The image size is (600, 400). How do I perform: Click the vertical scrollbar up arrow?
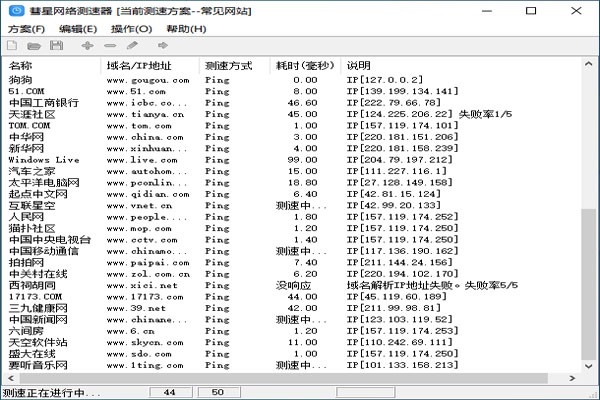tap(589, 64)
